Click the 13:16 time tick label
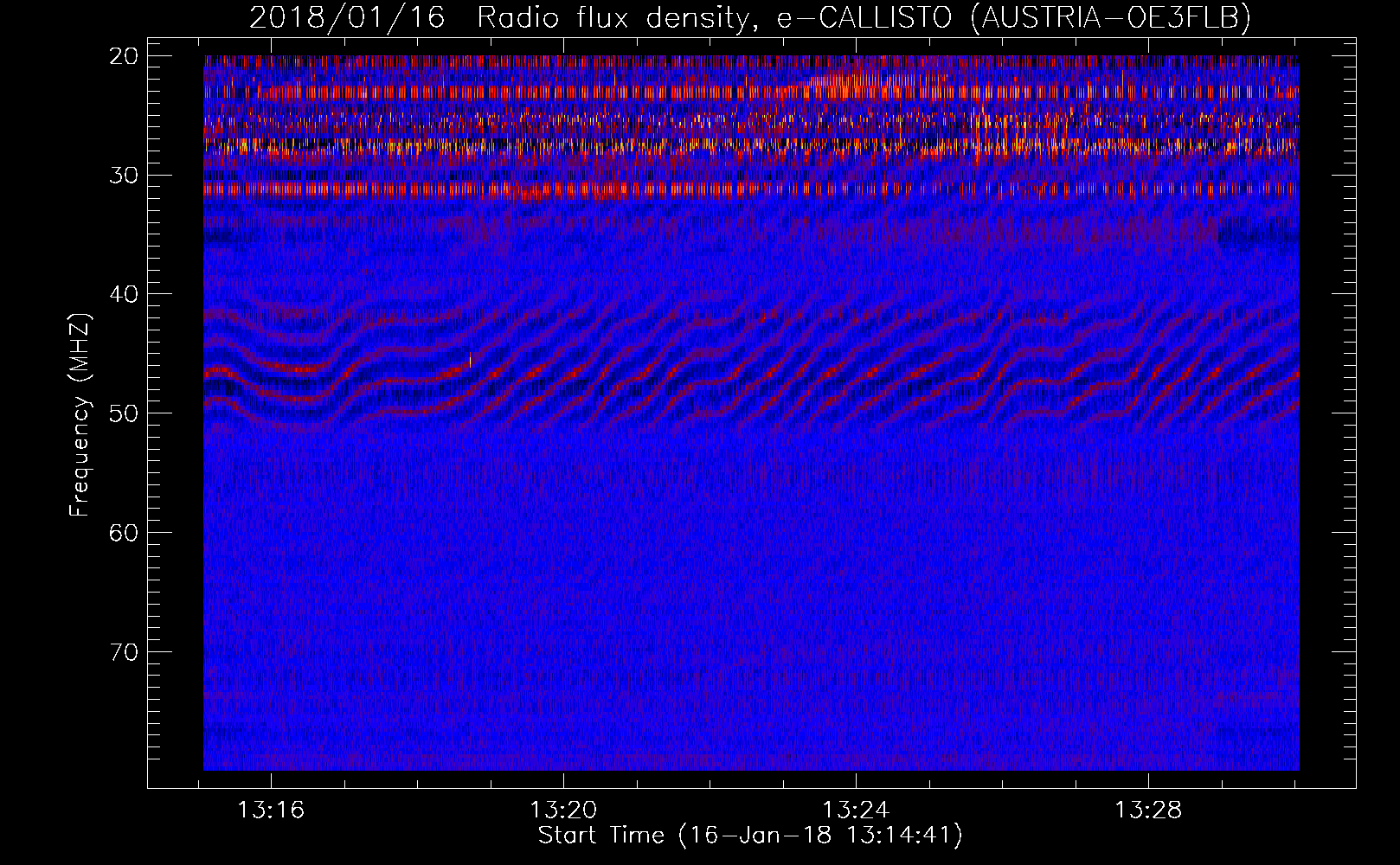This screenshot has height=865, width=1400. point(272,811)
